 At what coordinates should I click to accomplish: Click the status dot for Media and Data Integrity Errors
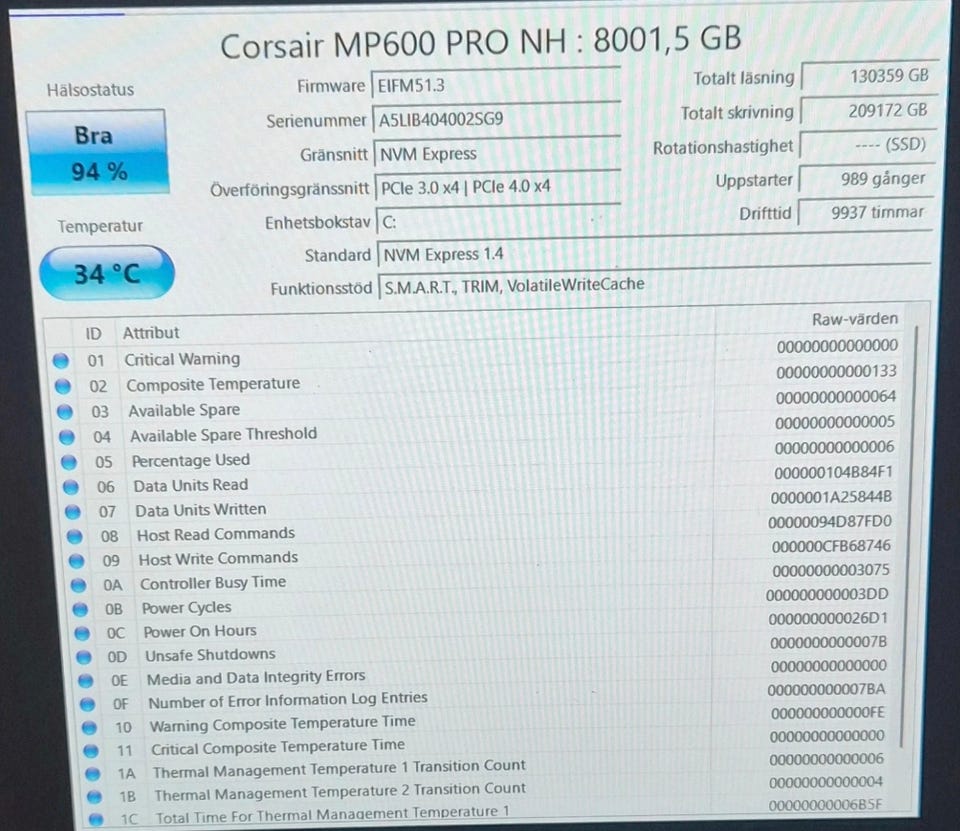click(x=85, y=681)
